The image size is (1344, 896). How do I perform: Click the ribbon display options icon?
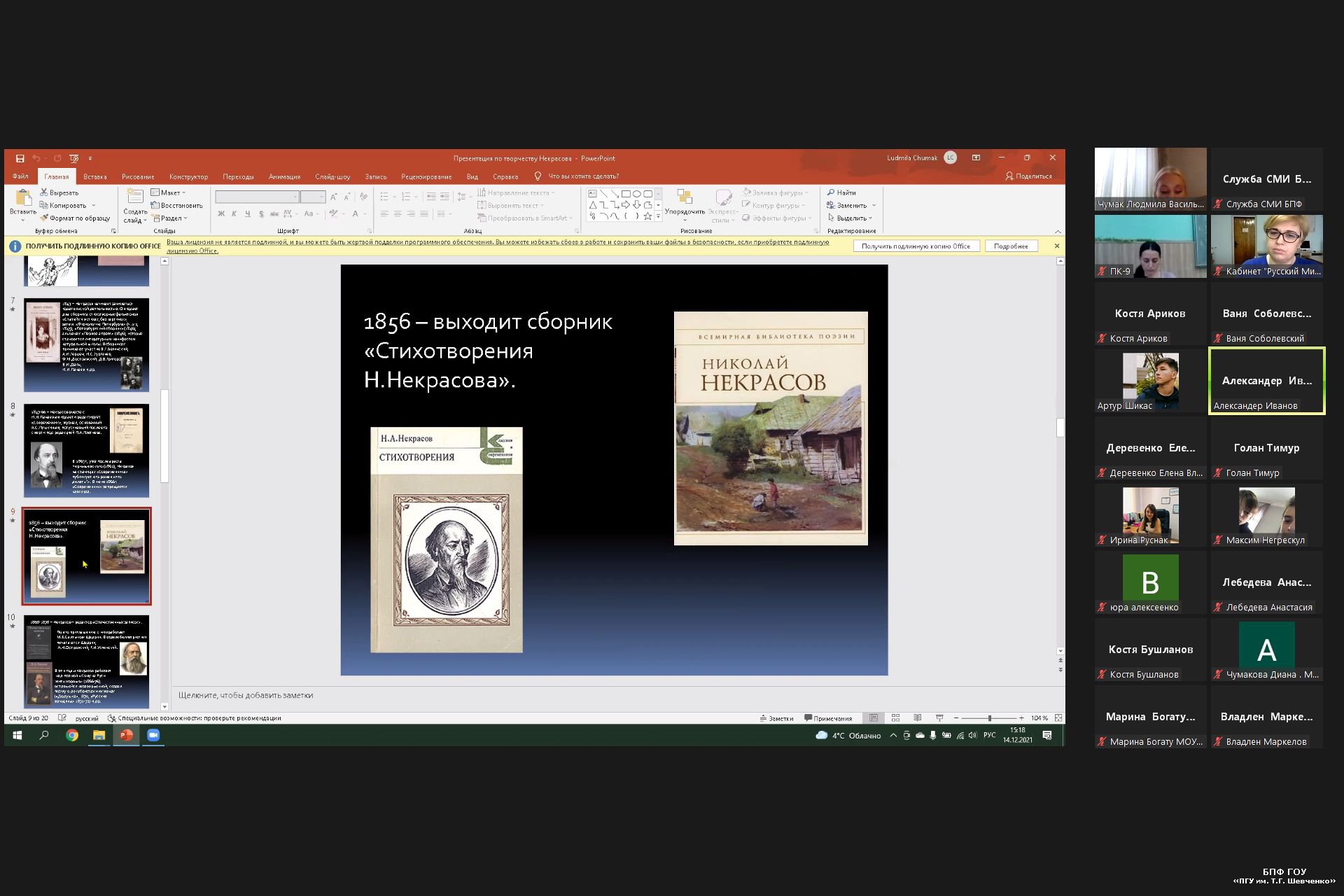click(x=976, y=158)
